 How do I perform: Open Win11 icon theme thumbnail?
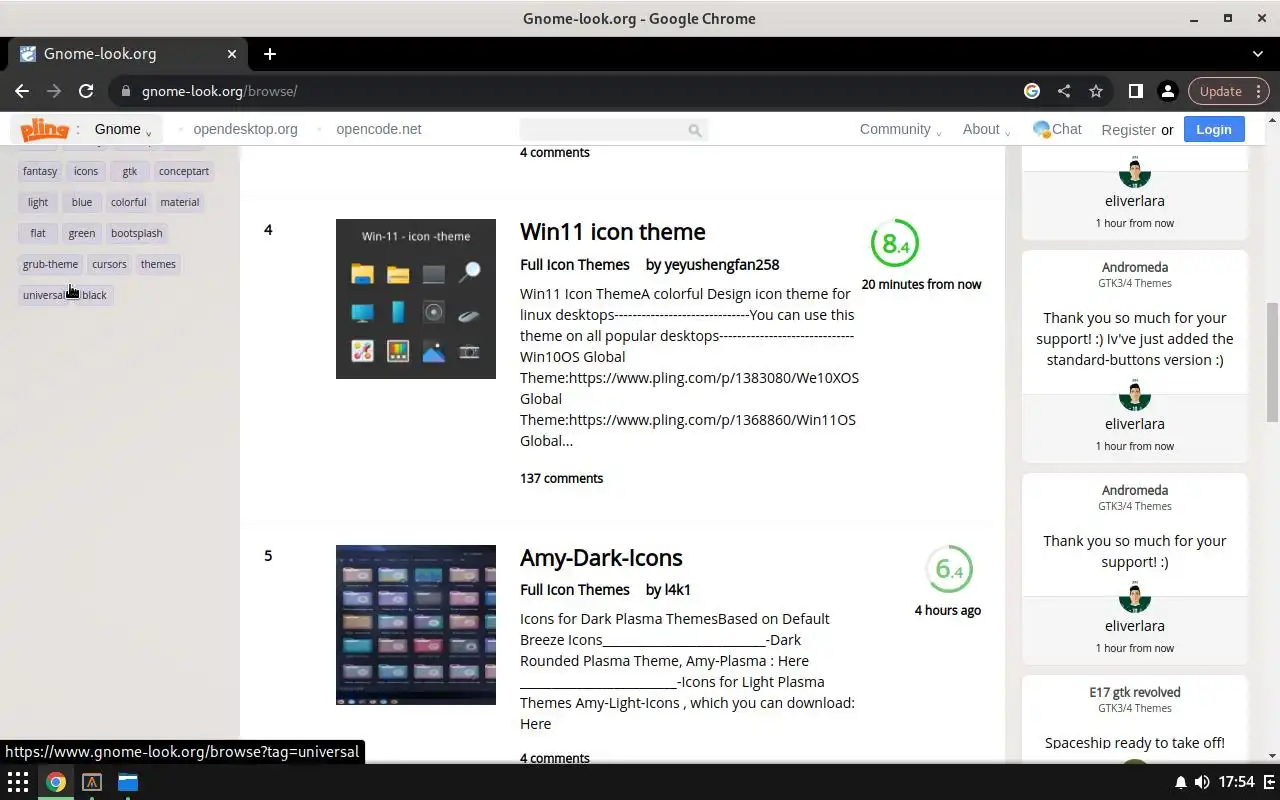click(x=416, y=299)
